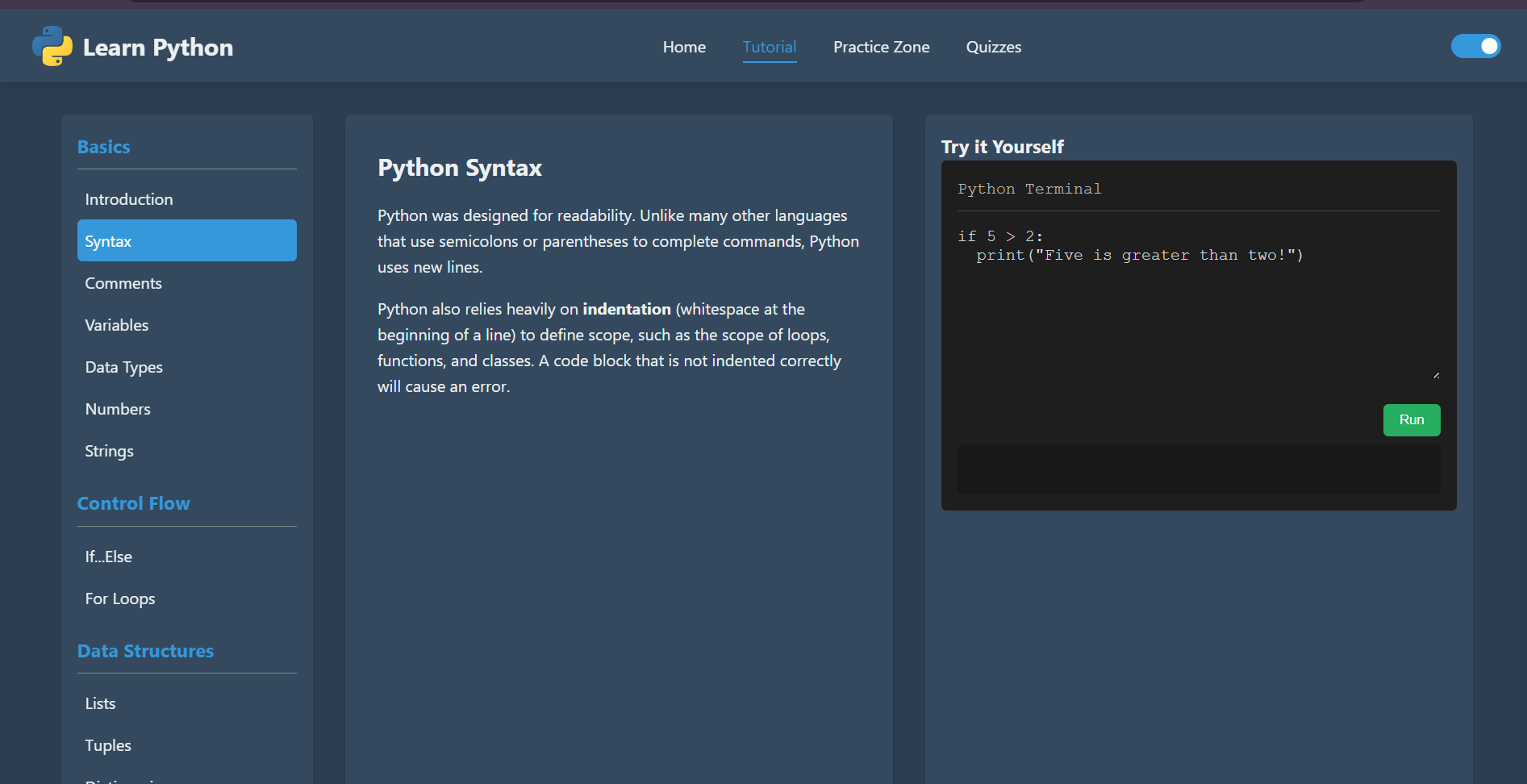Go to Practice Zone
The height and width of the screenshot is (784, 1527).
[882, 47]
